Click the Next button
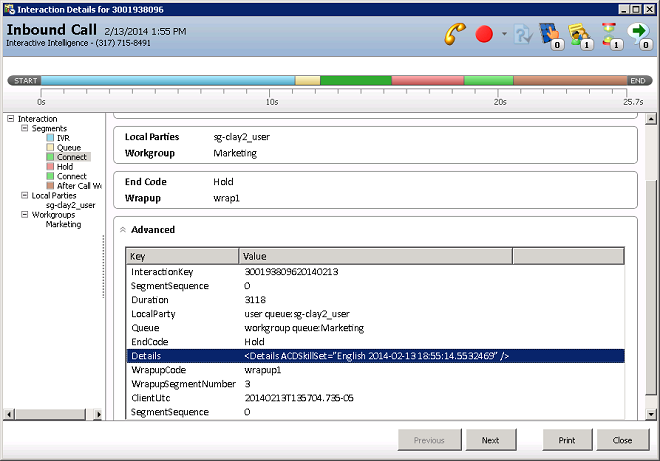Image resolution: width=660 pixels, height=461 pixels. (490, 440)
